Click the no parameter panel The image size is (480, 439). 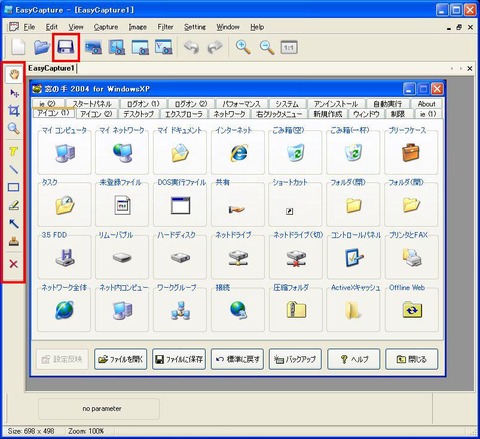(x=99, y=409)
